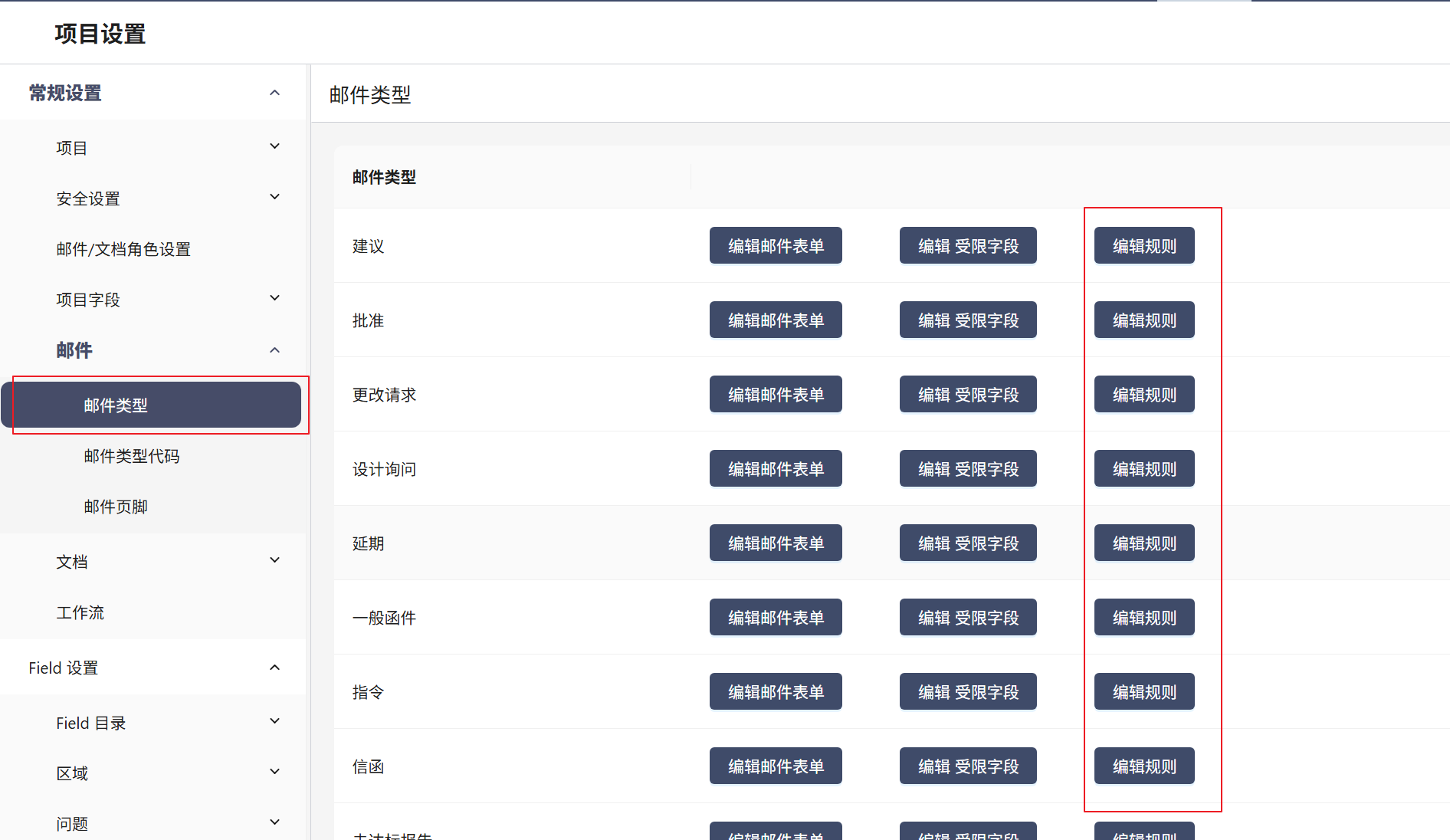The width and height of the screenshot is (1450, 840).
Task: Expand 安全设置 in the sidebar
Action: [x=274, y=197]
